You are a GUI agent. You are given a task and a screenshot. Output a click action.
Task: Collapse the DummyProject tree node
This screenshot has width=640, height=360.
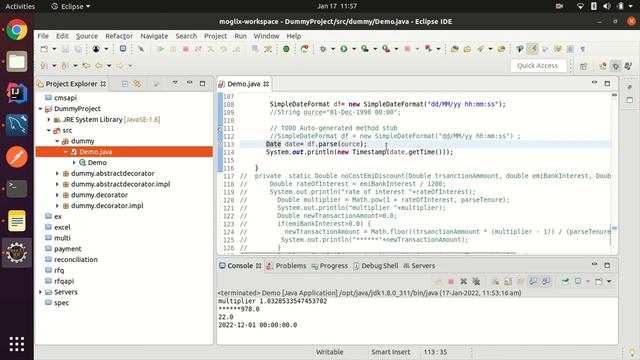pos(40,109)
